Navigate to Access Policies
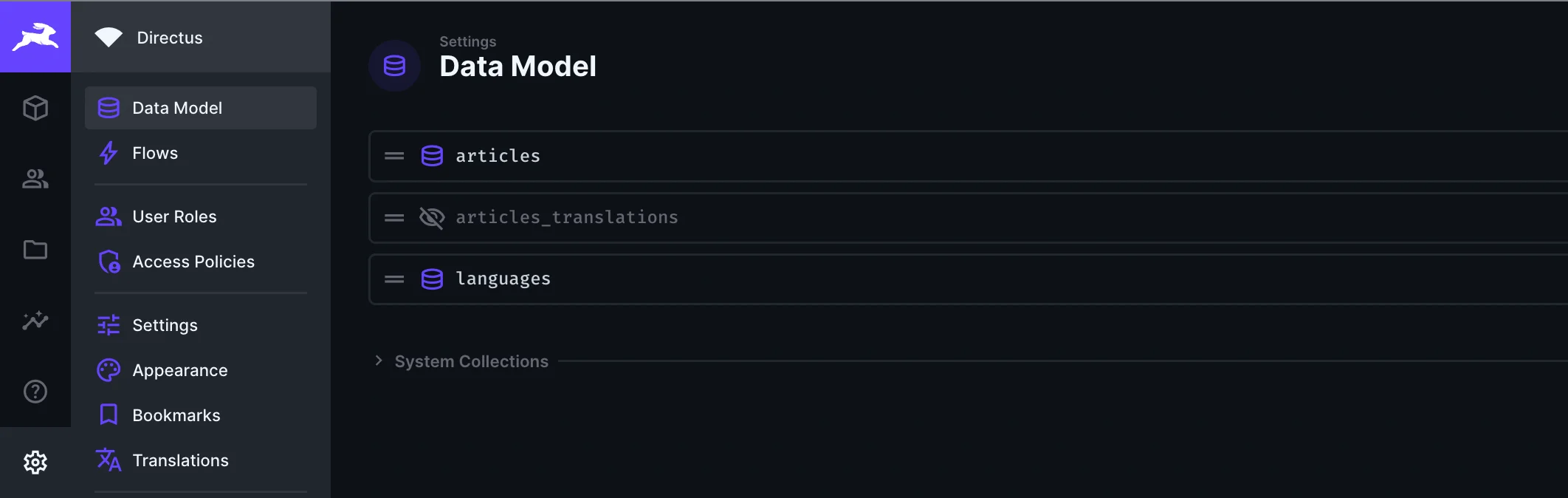1568x498 pixels. pos(193,262)
